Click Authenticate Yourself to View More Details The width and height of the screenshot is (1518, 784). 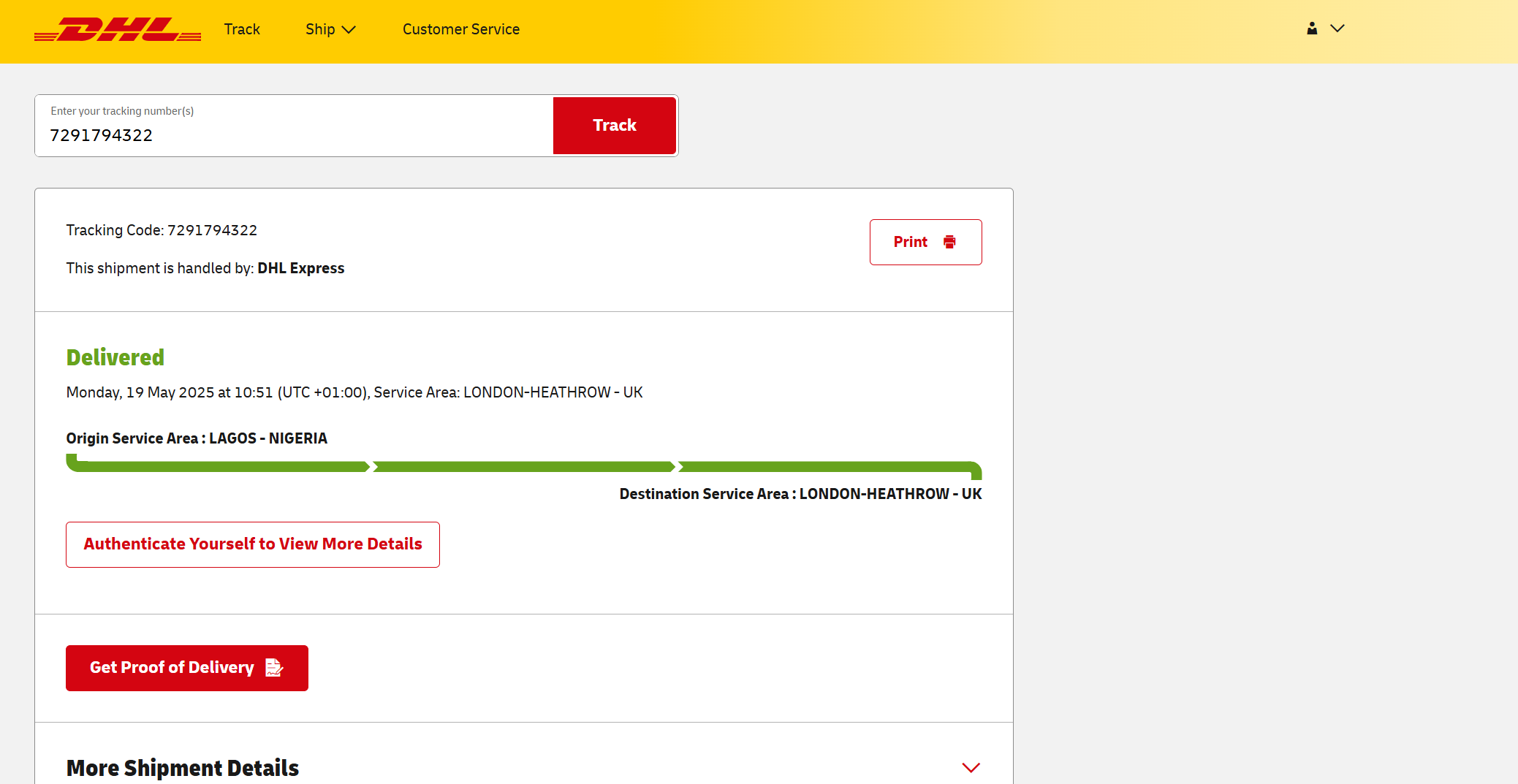253,544
